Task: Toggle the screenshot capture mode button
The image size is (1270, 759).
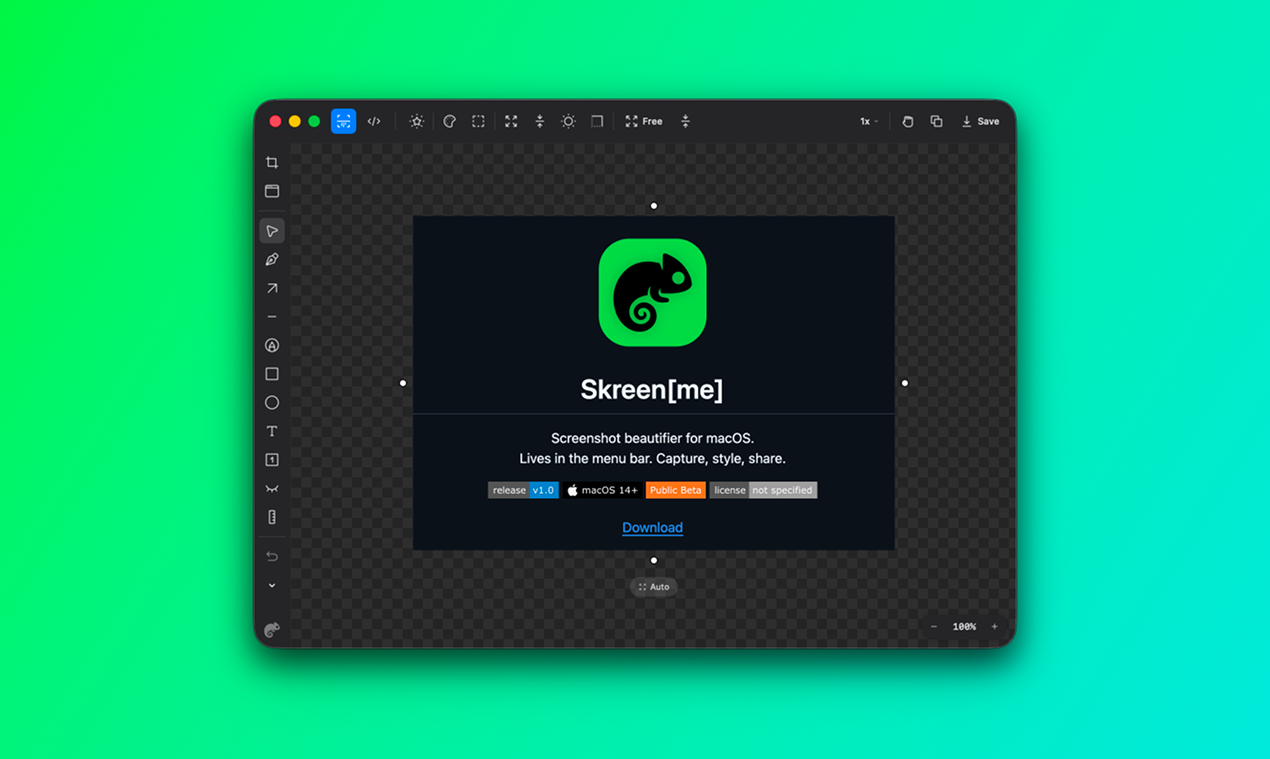Action: [343, 120]
